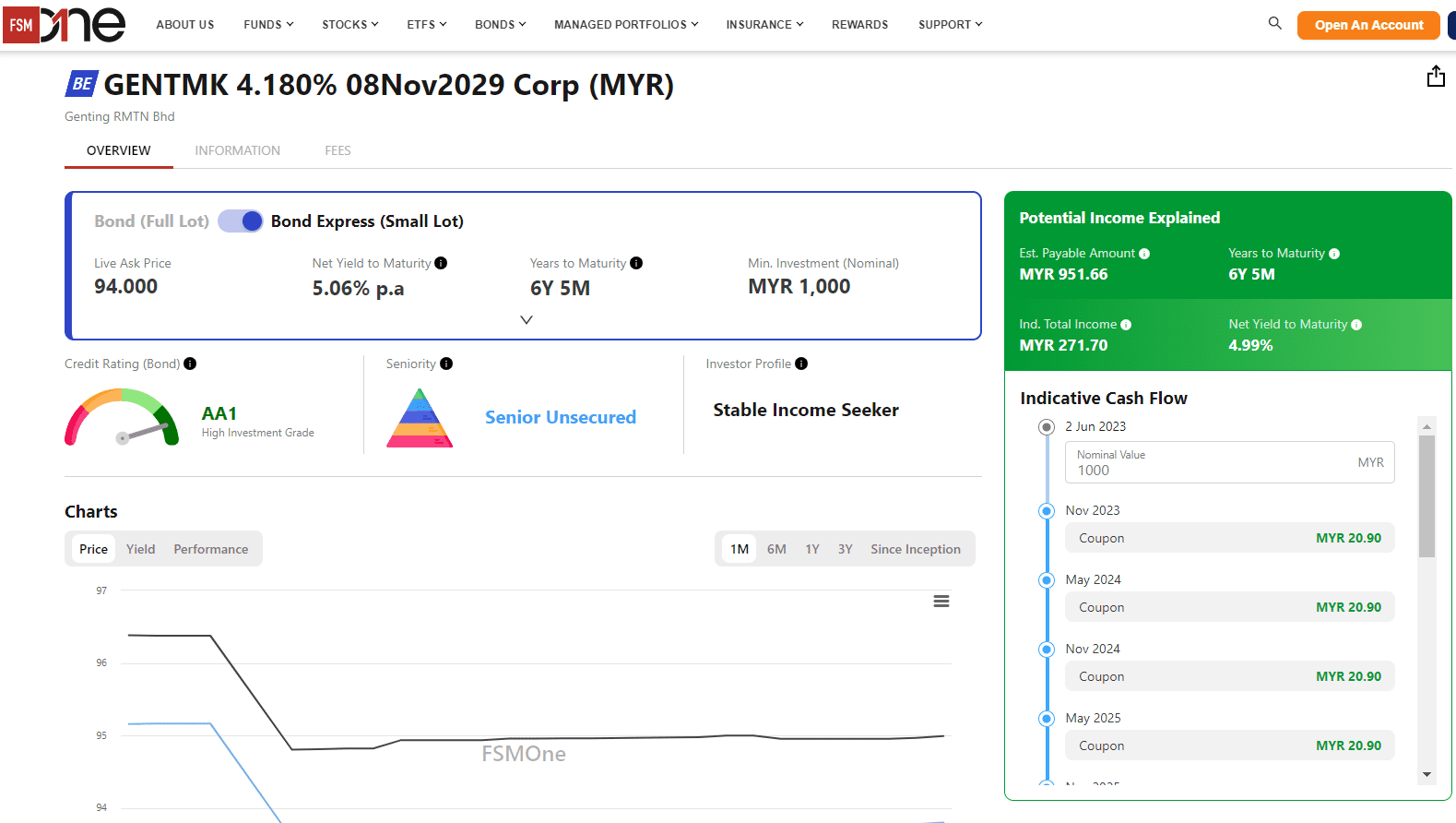Click the Indicative Cash Flow scrollbar thumb
This screenshot has width=1456, height=823.
1426,496
